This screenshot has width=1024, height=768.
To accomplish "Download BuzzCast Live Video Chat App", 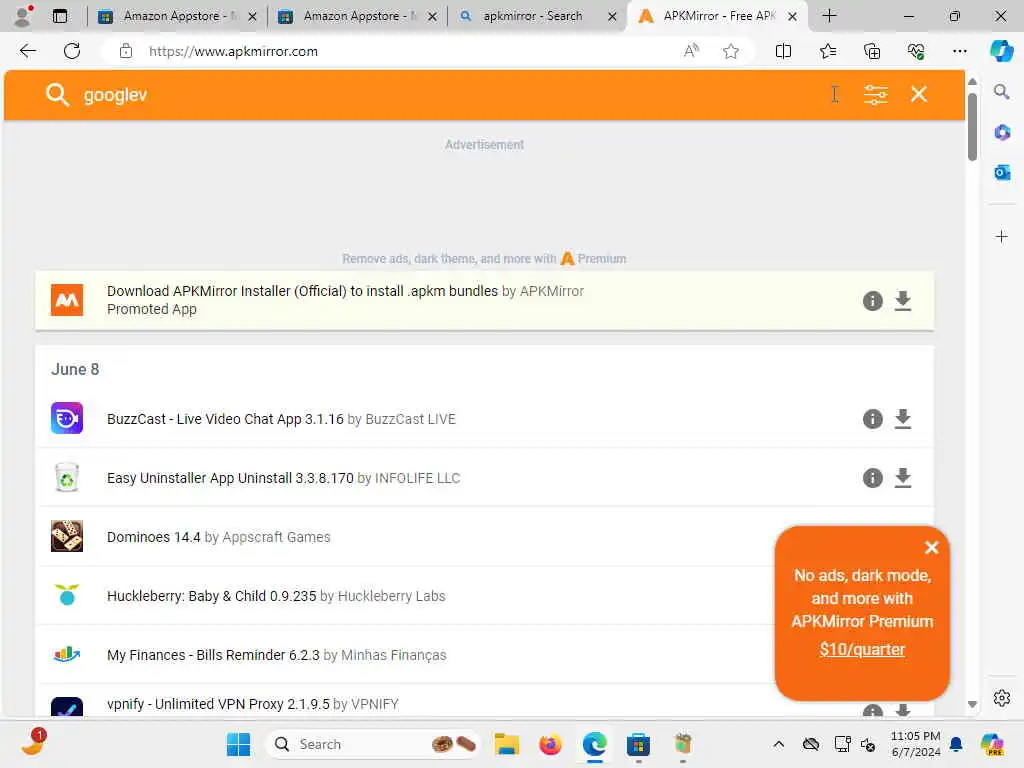I will [x=903, y=419].
